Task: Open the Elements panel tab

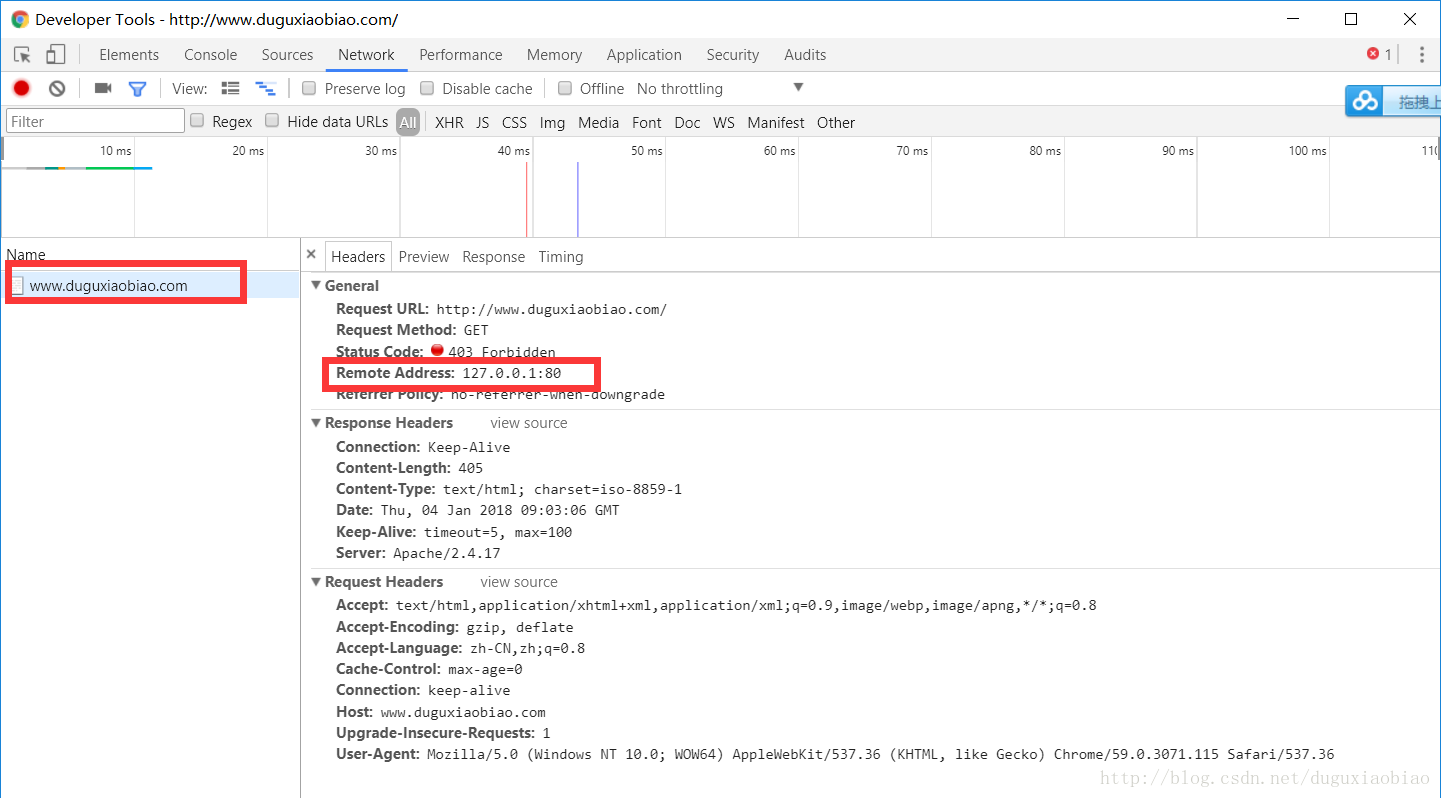Action: [x=129, y=55]
